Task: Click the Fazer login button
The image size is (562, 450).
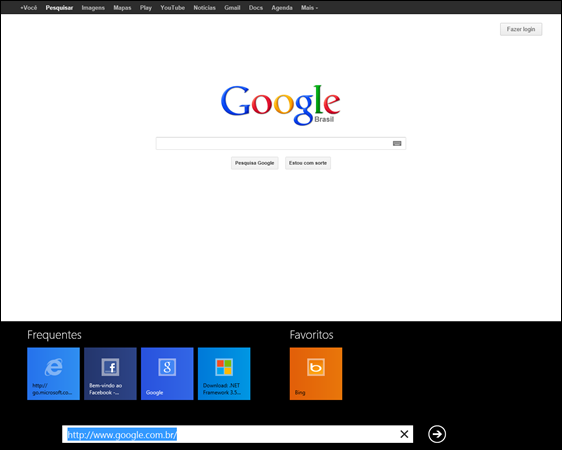Action: (x=521, y=29)
